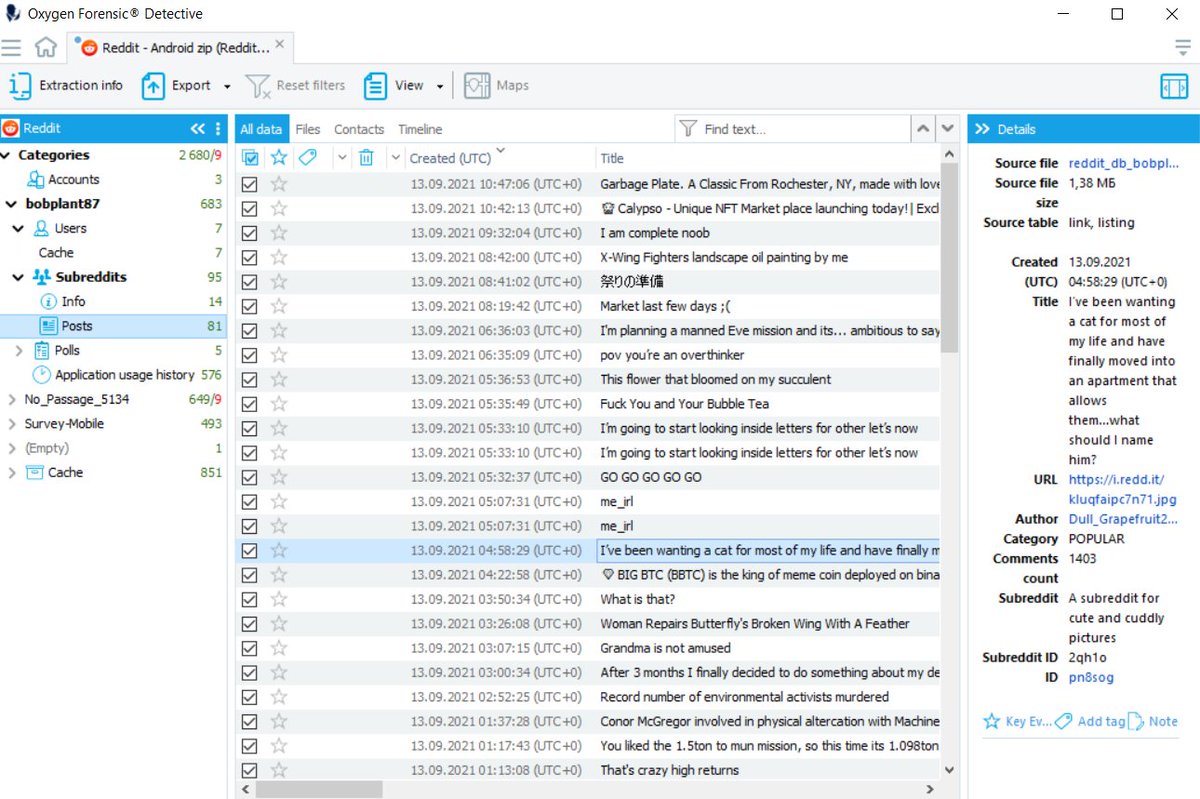Star the This flower that bloomed row
The image size is (1200, 799).
[x=279, y=380]
